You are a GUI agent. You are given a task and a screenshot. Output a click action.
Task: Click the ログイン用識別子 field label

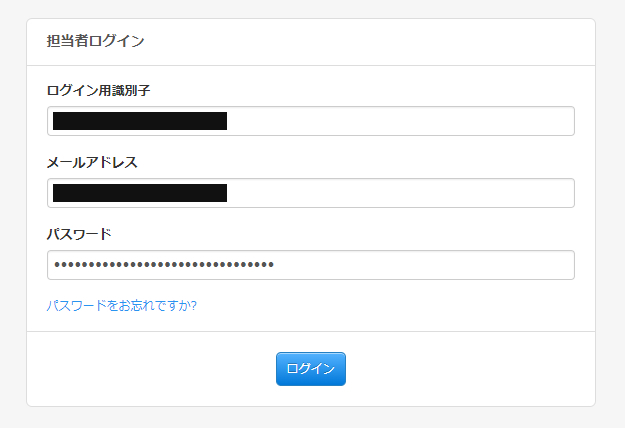[x=98, y=90]
